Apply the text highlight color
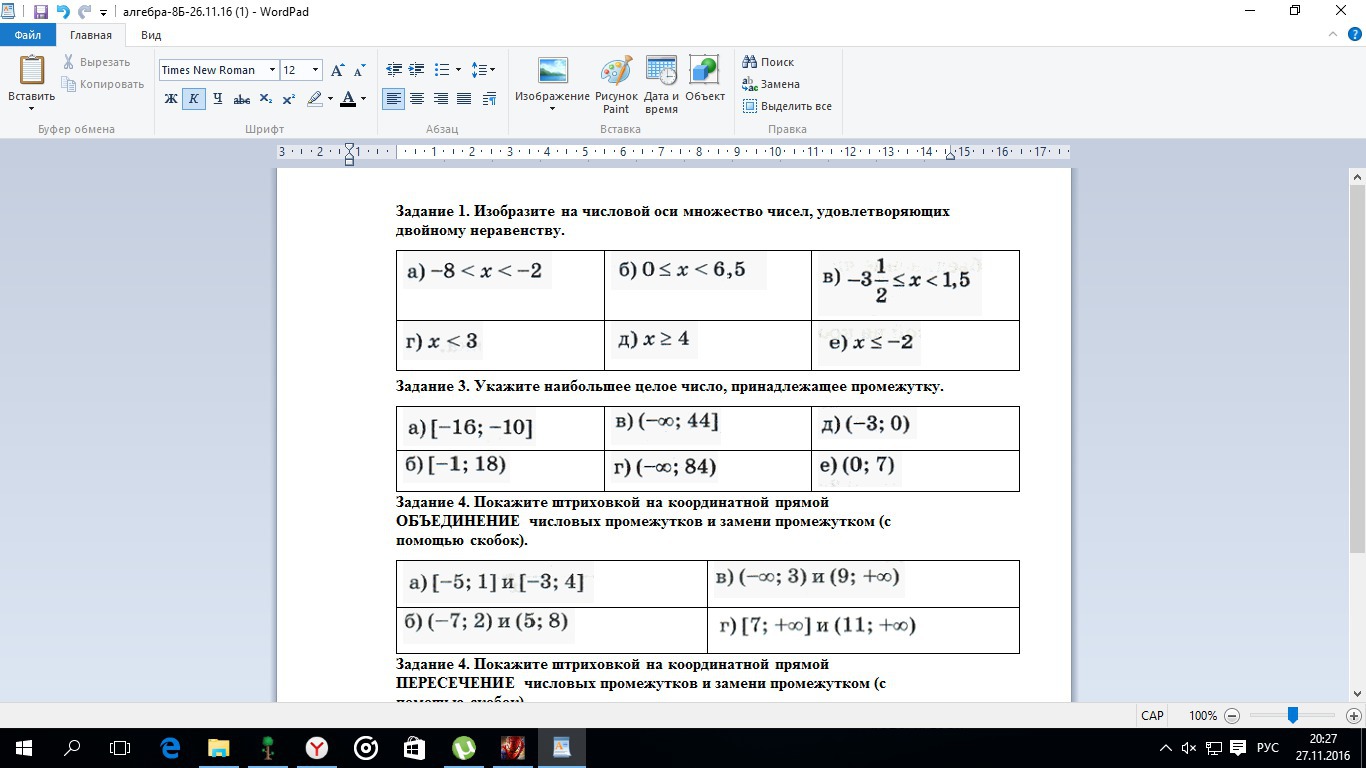The image size is (1366, 768). [x=314, y=99]
